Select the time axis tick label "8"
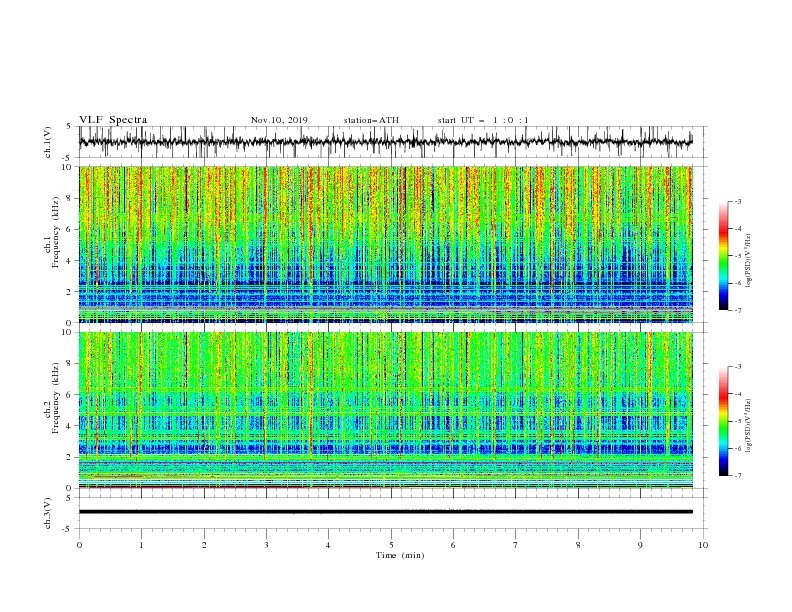 (578, 545)
